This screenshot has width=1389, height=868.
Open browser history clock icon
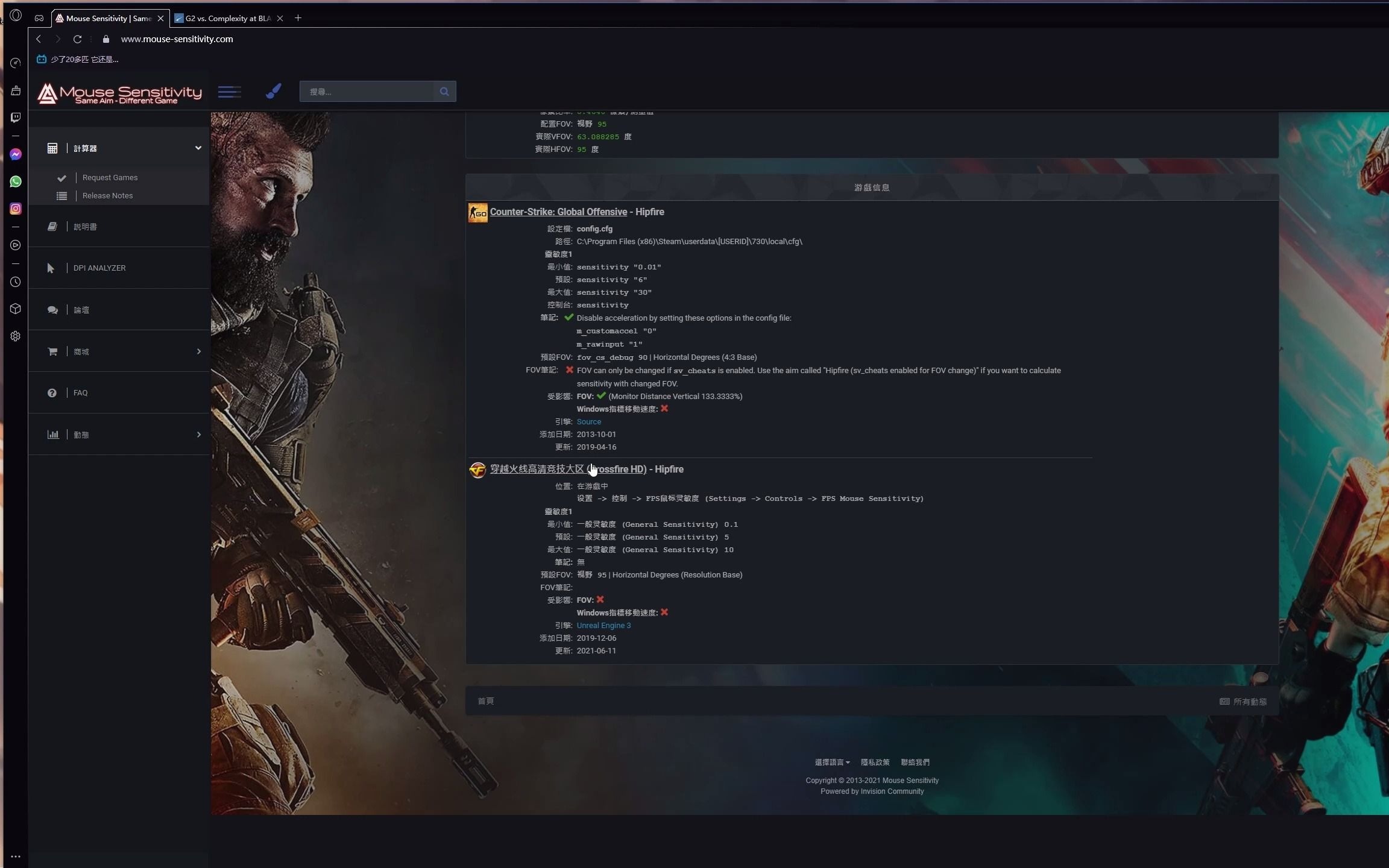(15, 281)
